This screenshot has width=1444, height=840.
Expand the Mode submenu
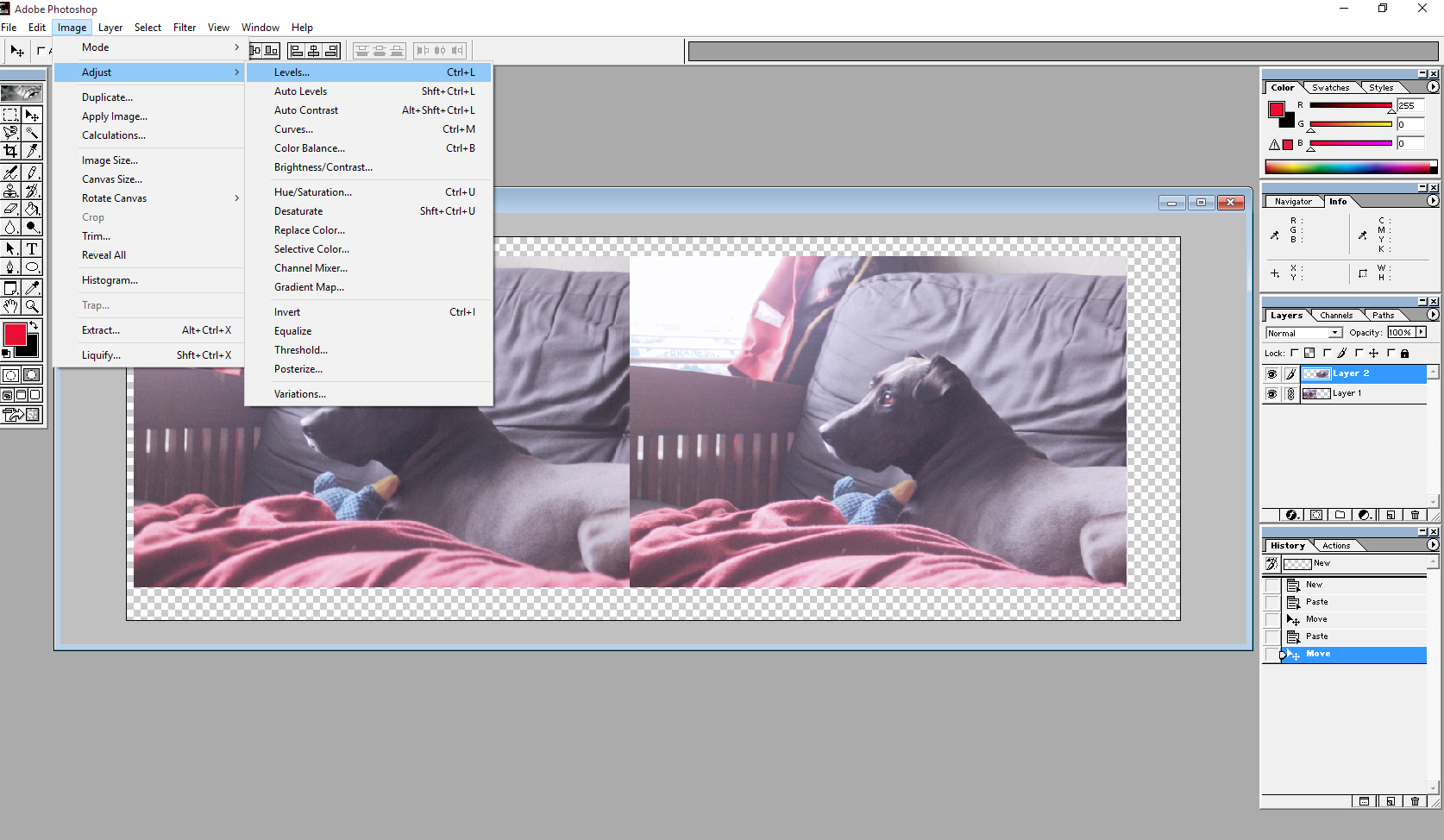149,47
